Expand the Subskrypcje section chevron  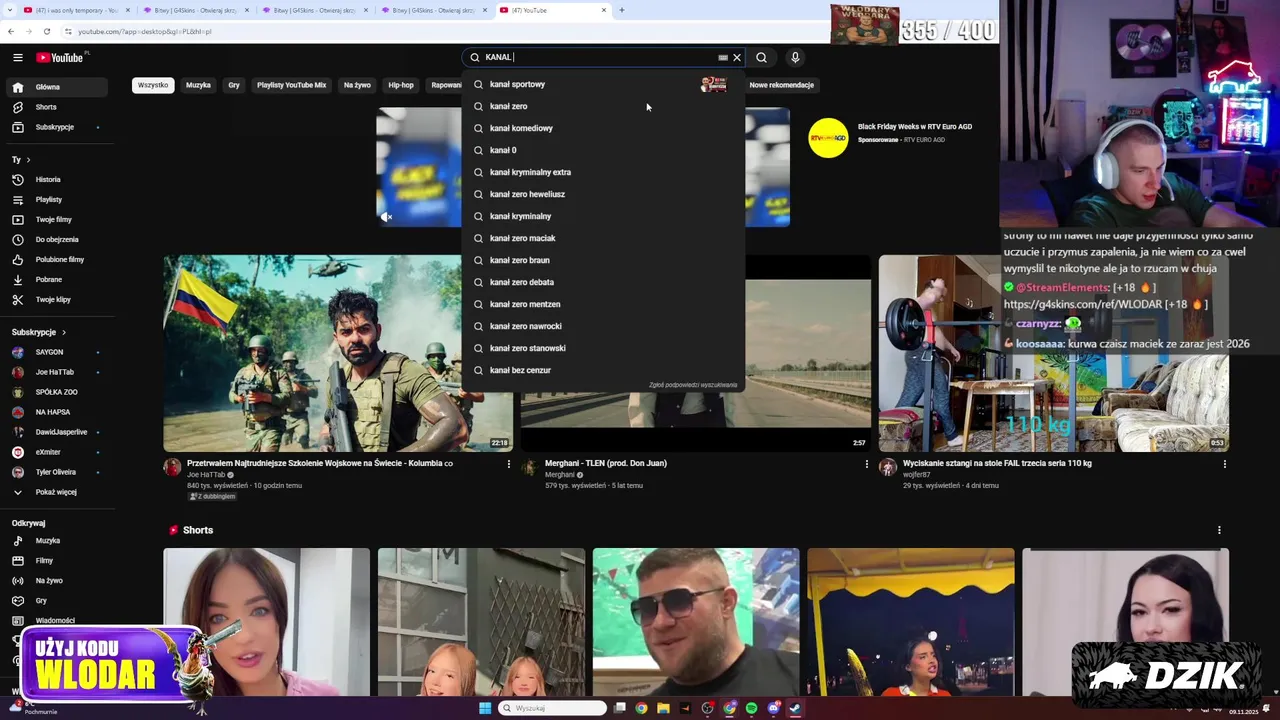(64, 332)
